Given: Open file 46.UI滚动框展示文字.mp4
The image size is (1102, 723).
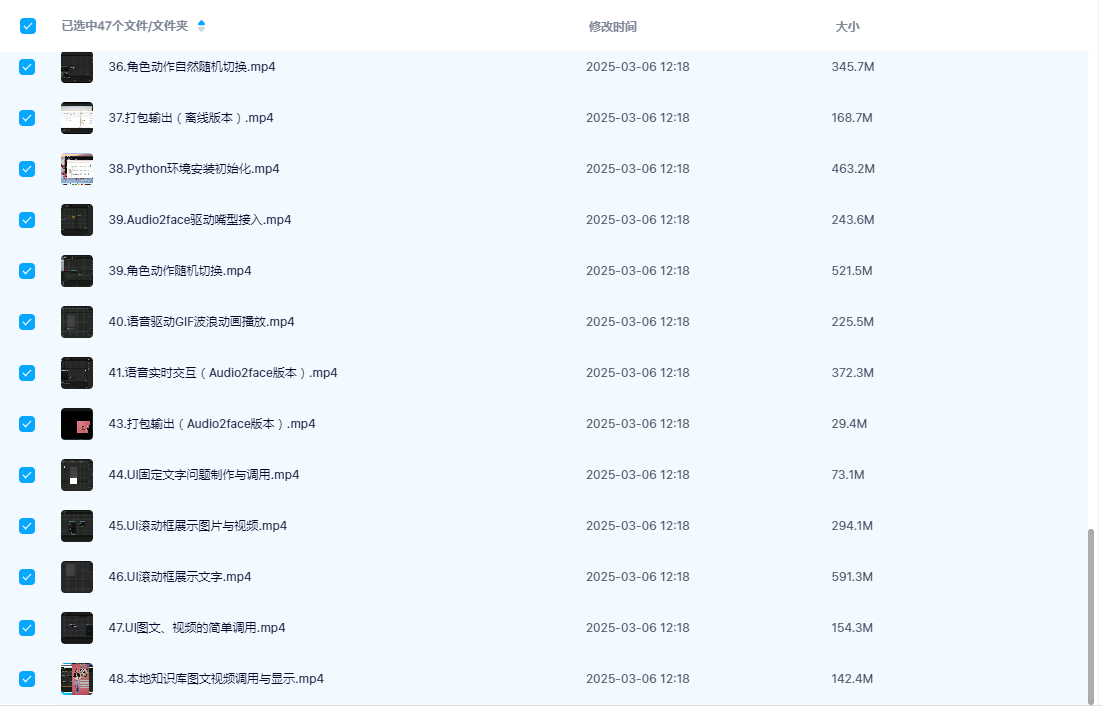Looking at the screenshot, I should (x=180, y=577).
